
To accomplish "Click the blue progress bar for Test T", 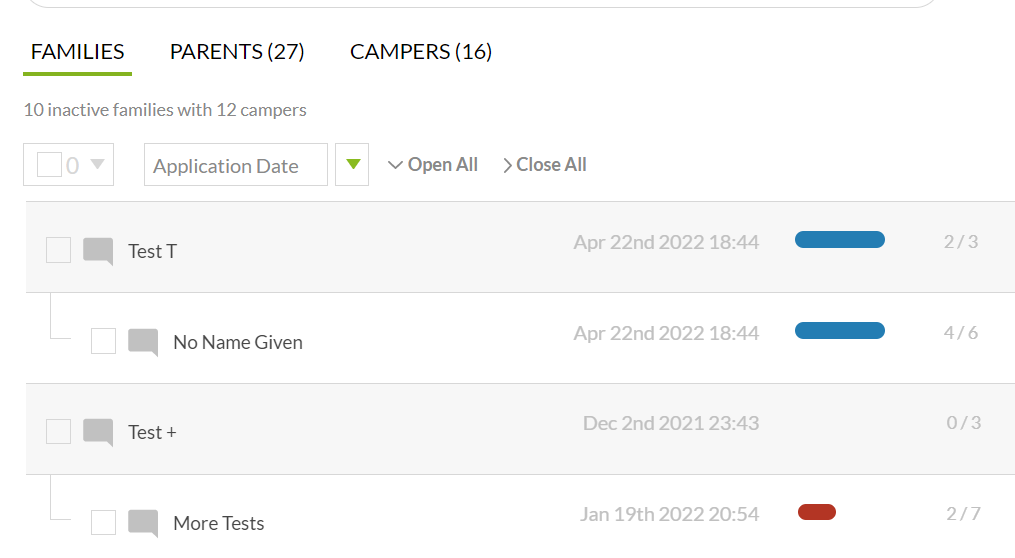I will 840,240.
